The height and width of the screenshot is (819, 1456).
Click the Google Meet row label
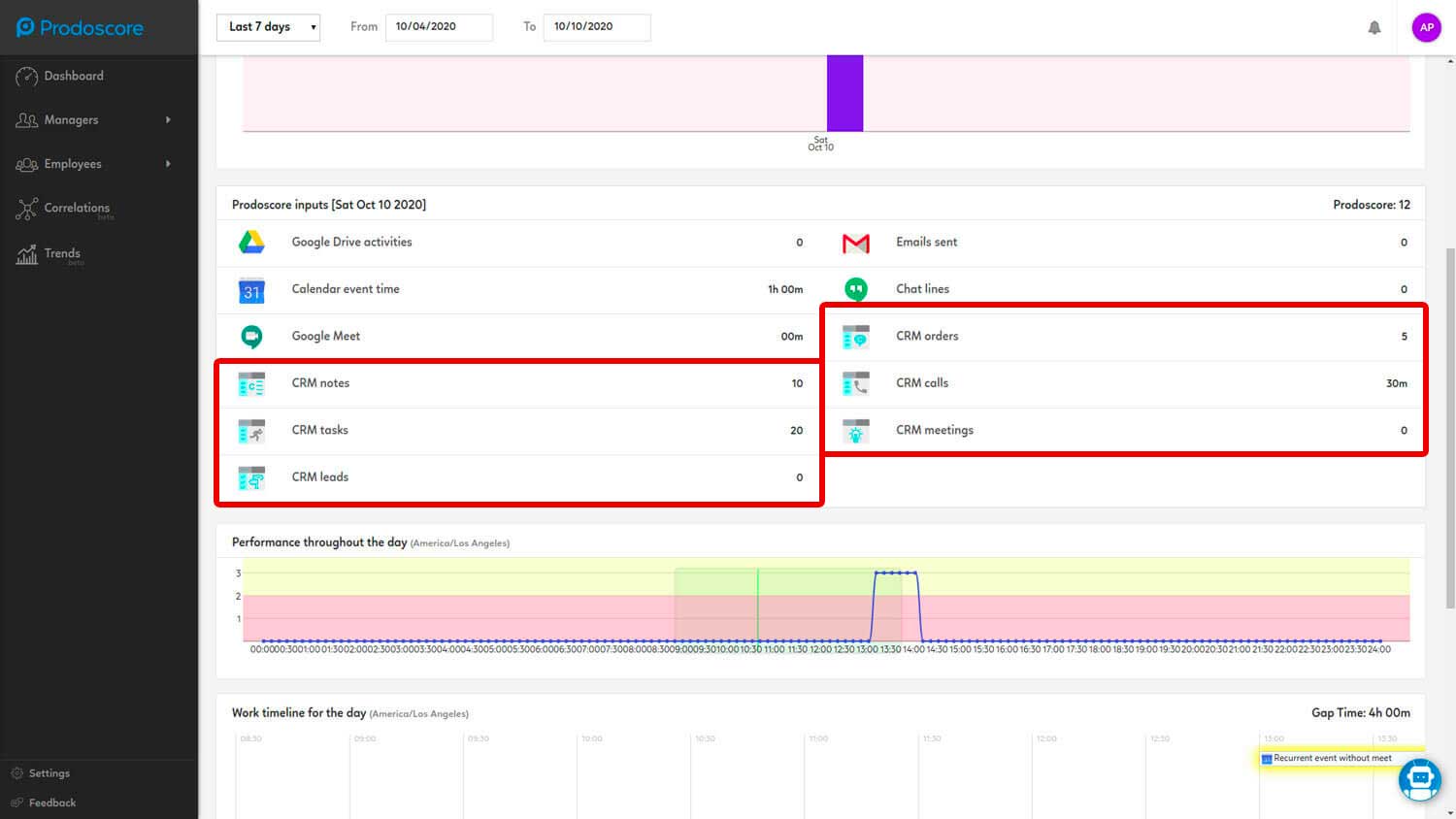pyautogui.click(x=326, y=337)
